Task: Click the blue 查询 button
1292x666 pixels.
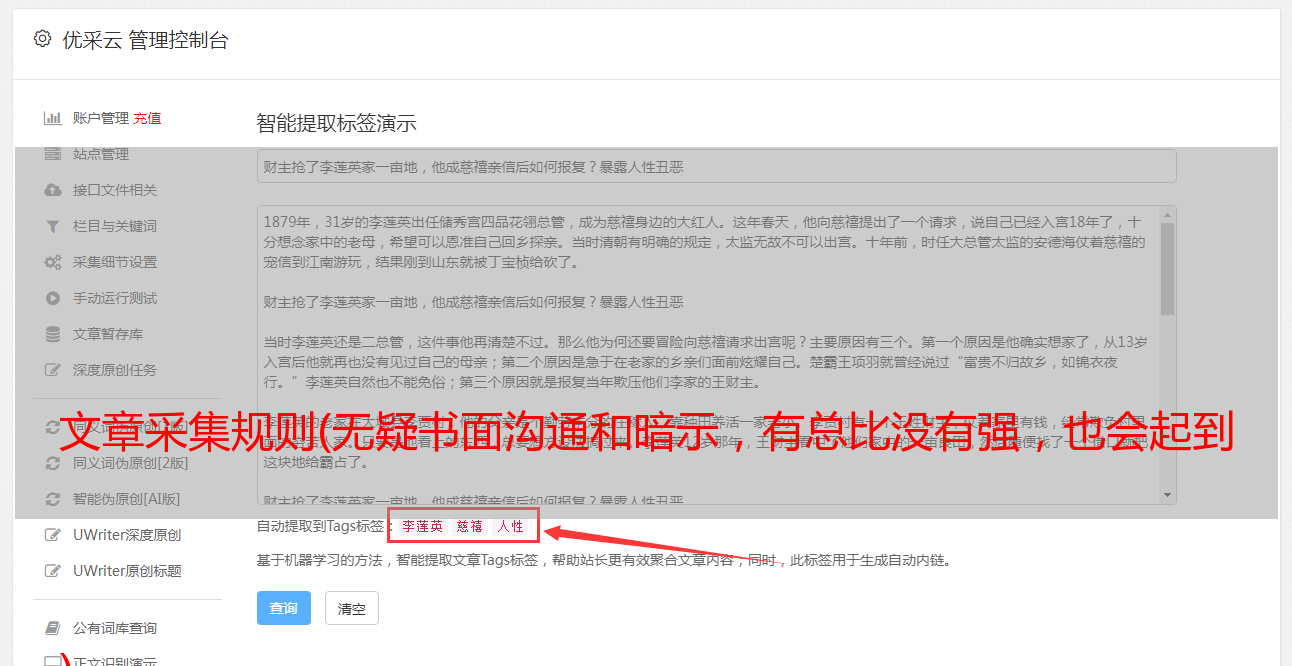Action: [x=284, y=608]
